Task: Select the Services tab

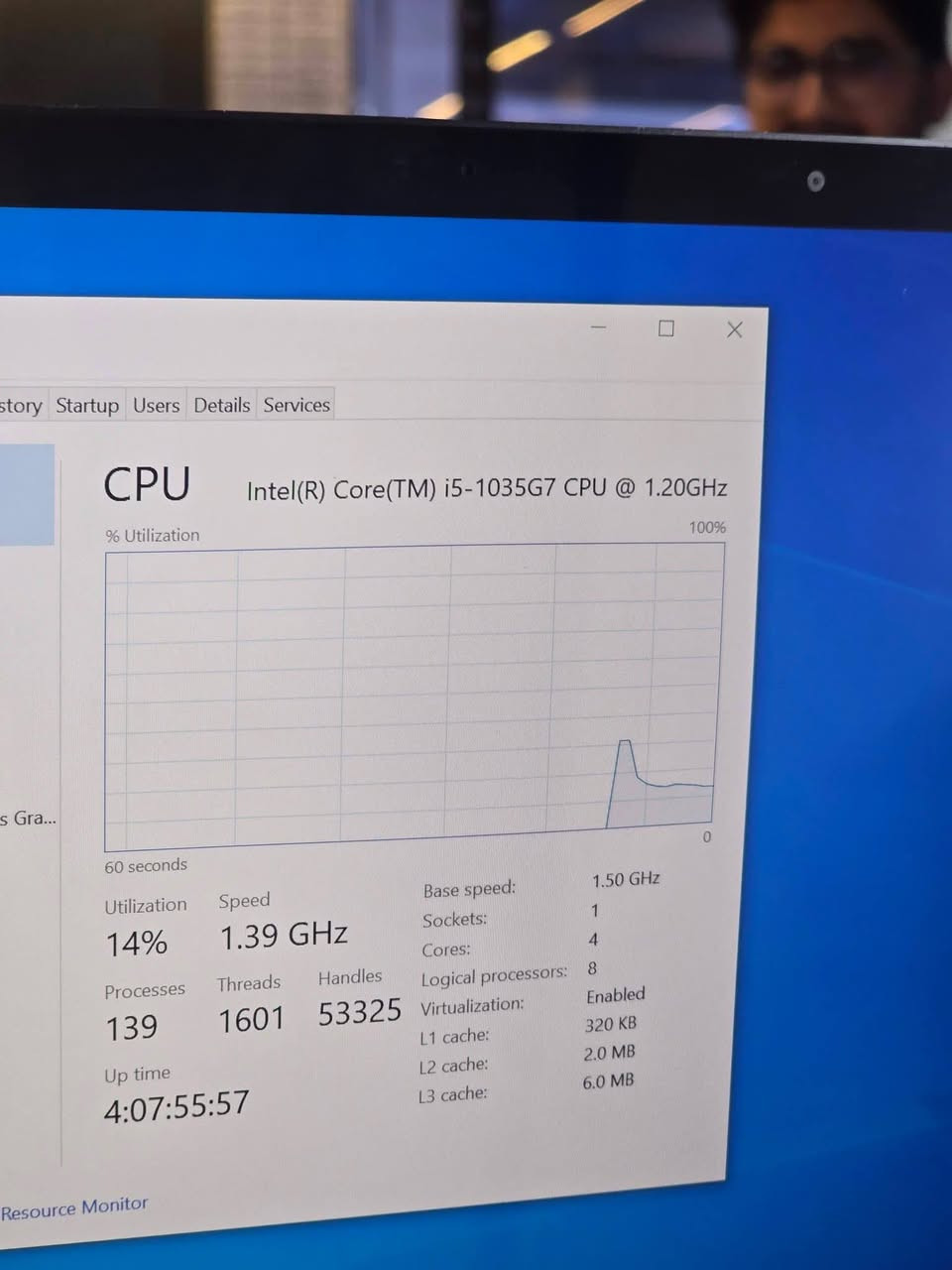Action: point(297,405)
